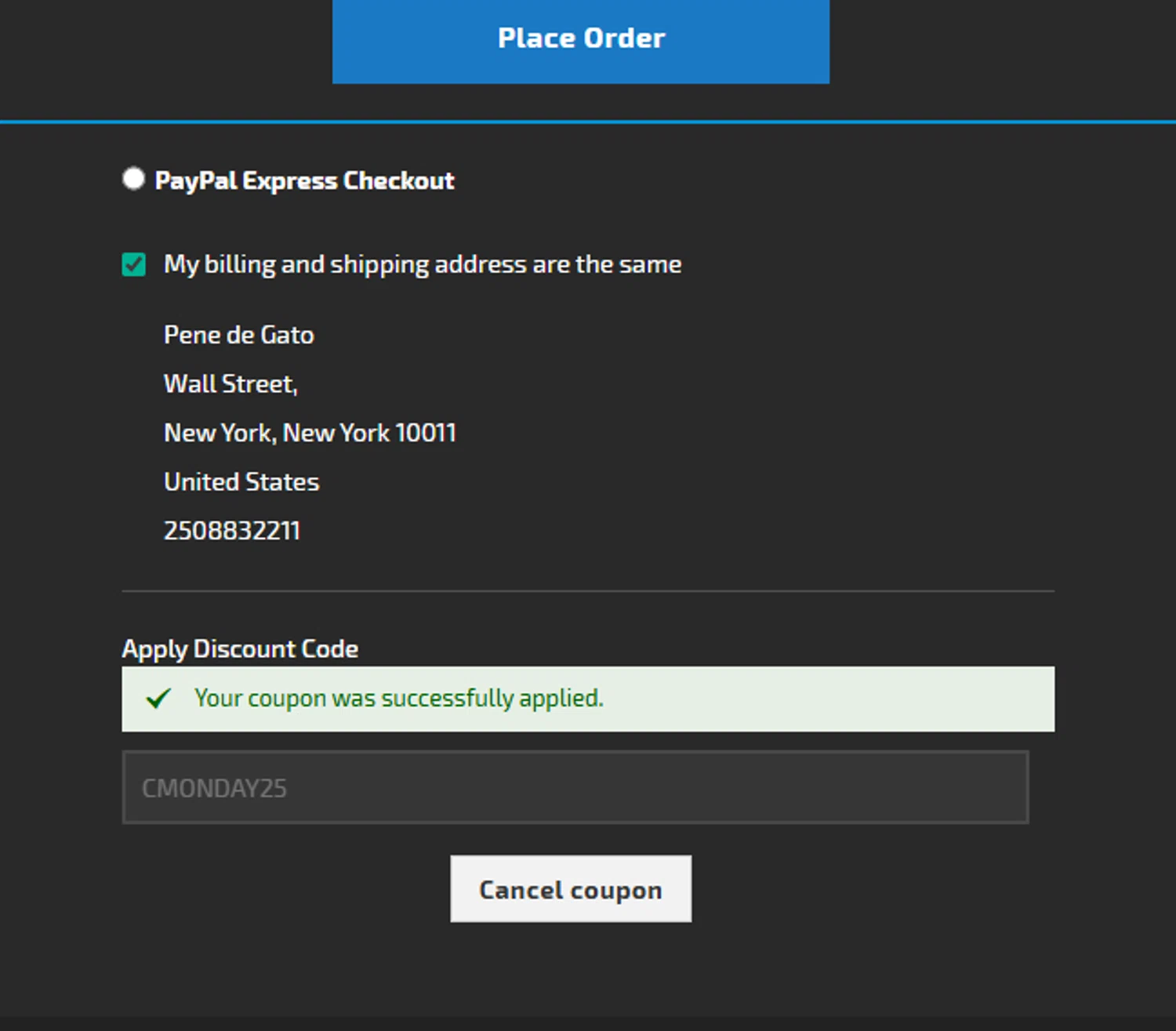Click the word 'Checkout' in PayPal option
Viewport: 1176px width, 1031px height.
coord(398,181)
